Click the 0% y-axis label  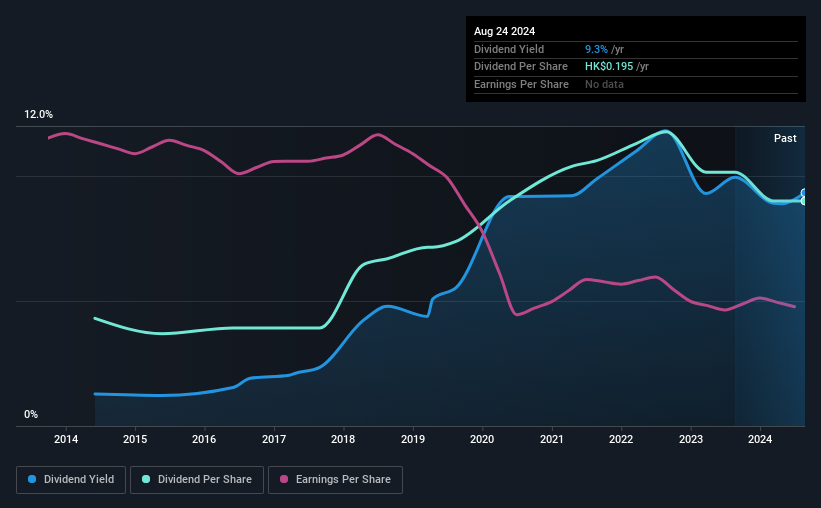click(31, 414)
